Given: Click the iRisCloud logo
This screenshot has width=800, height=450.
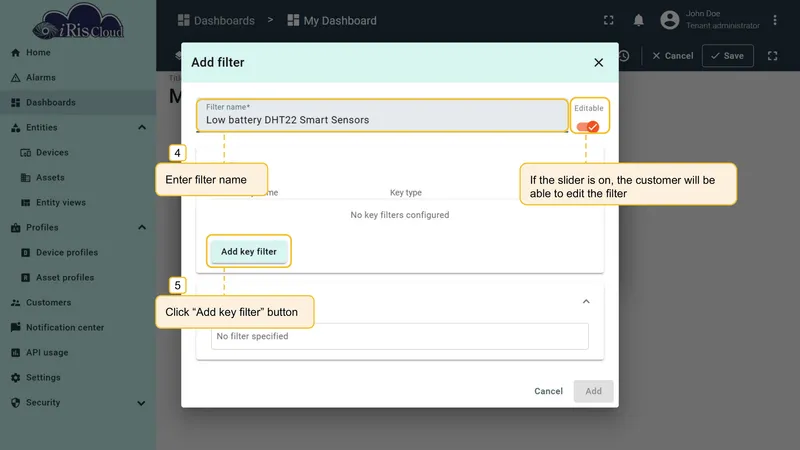Looking at the screenshot, I should 78,21.
